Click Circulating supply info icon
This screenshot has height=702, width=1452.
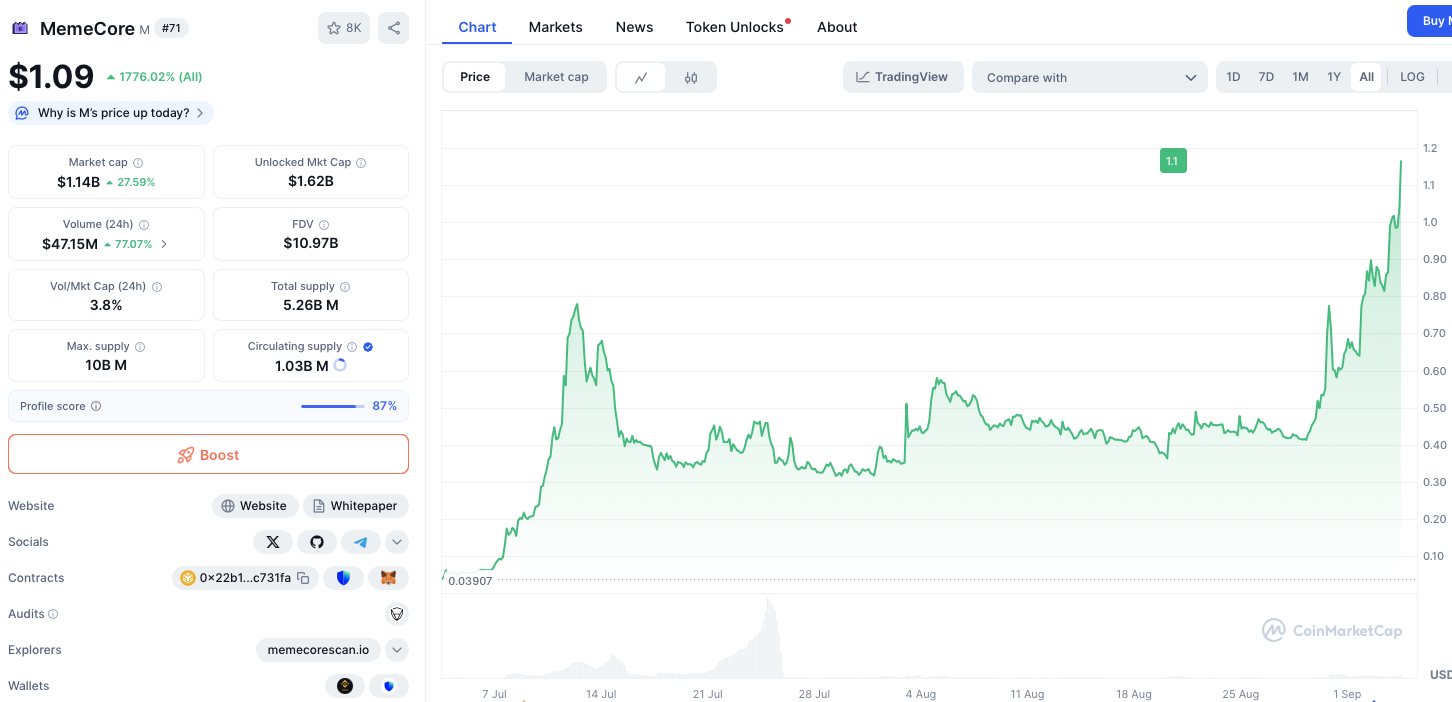coord(352,347)
